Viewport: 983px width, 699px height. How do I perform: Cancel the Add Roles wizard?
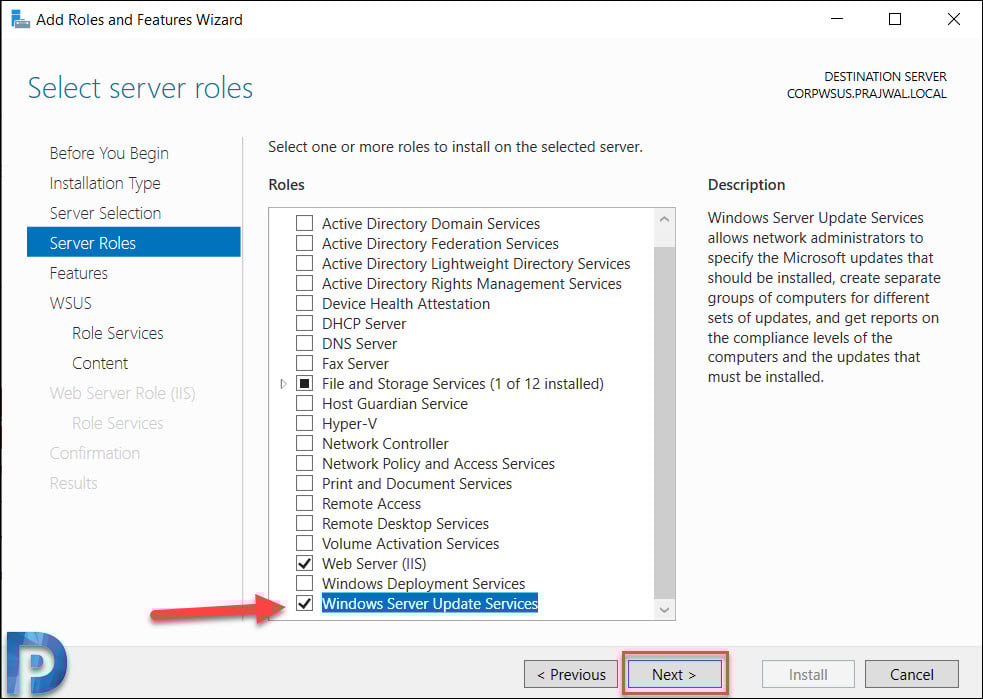[912, 675]
